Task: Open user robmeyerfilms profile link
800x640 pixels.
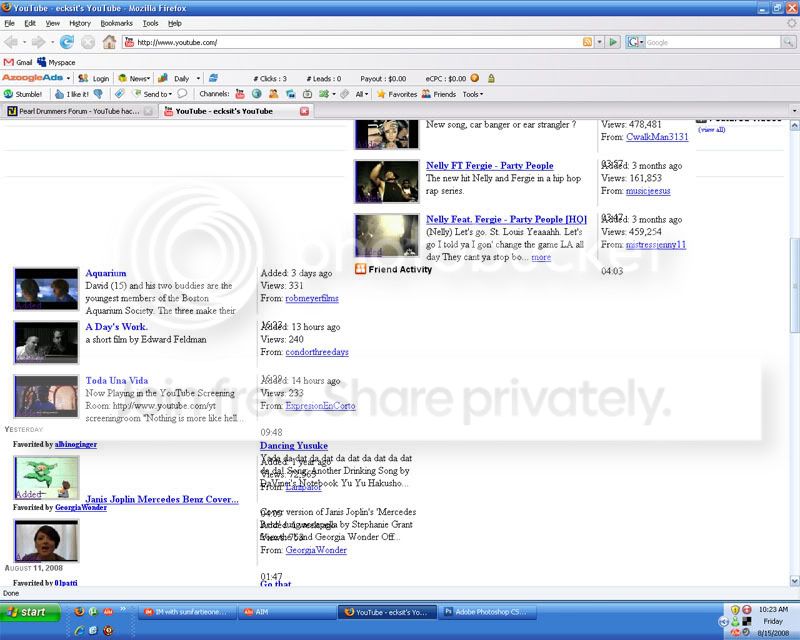Action: point(312,298)
